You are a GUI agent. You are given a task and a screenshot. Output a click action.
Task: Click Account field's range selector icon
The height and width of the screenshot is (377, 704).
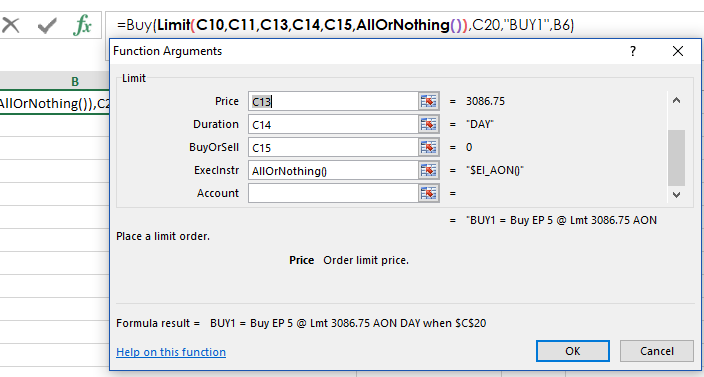coord(429,193)
